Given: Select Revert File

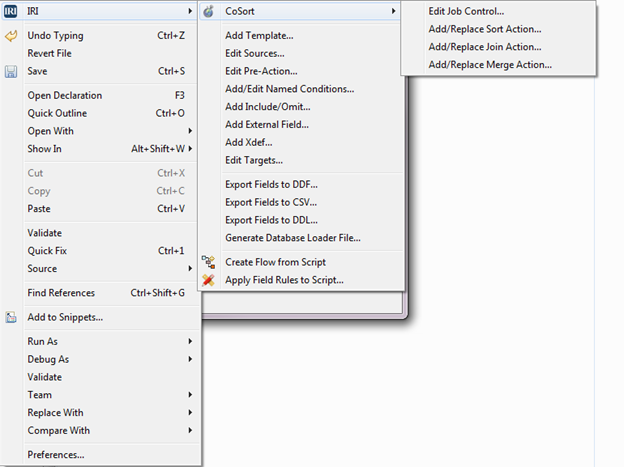Looking at the screenshot, I should click(x=101, y=53).
